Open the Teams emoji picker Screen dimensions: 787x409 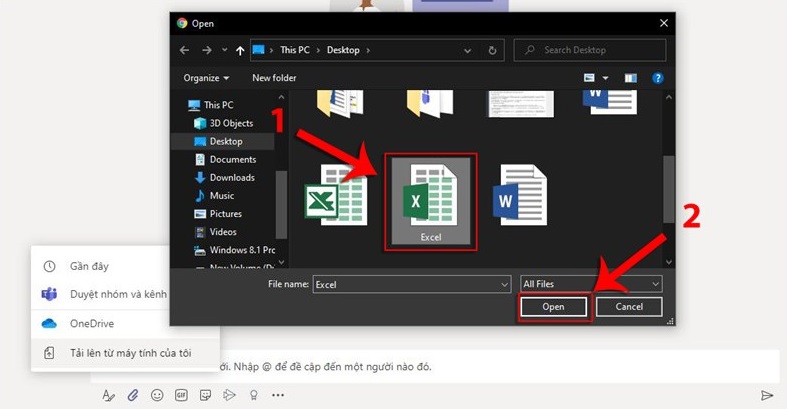(157, 395)
